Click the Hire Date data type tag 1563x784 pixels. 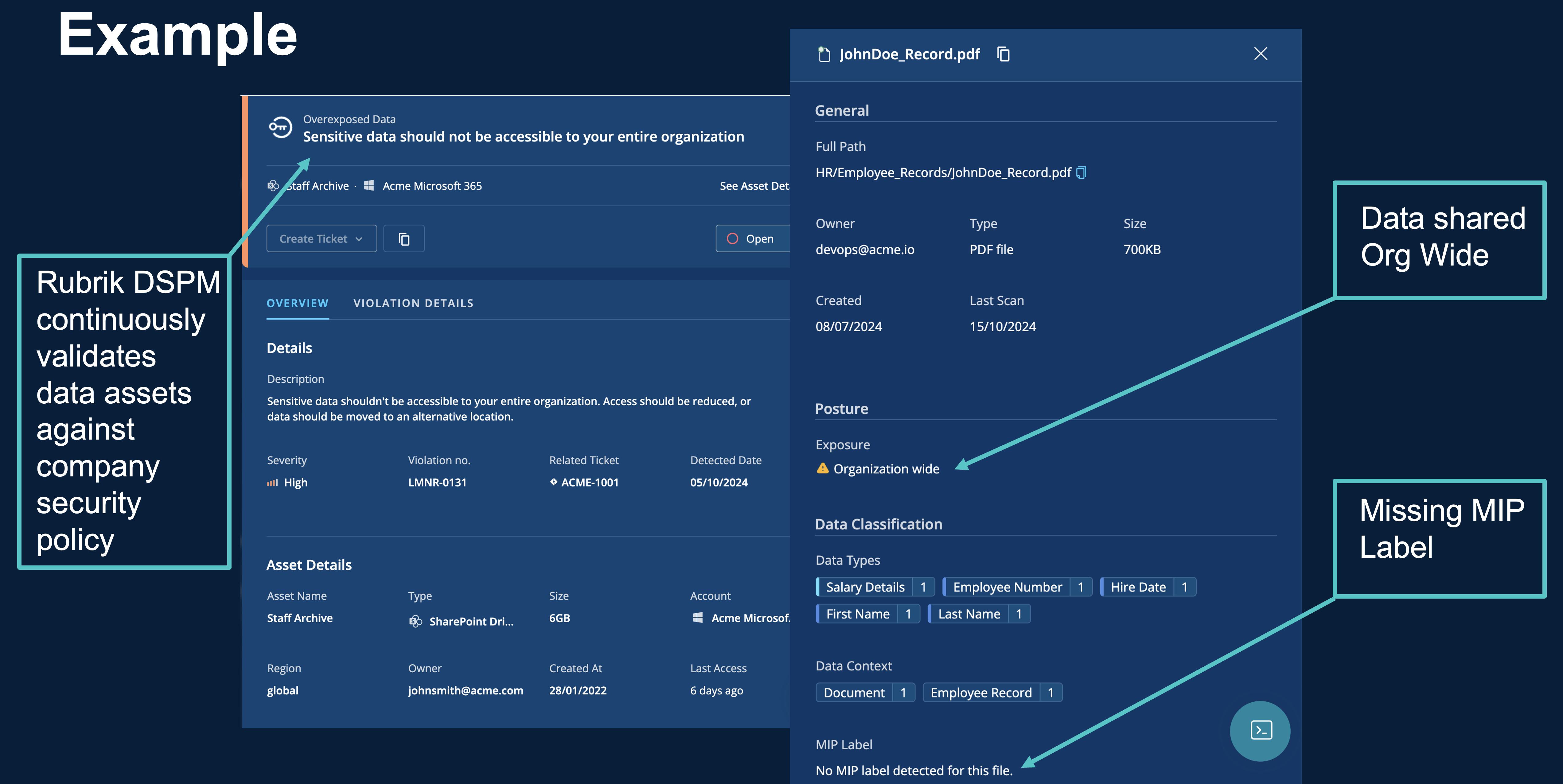[x=1138, y=587]
